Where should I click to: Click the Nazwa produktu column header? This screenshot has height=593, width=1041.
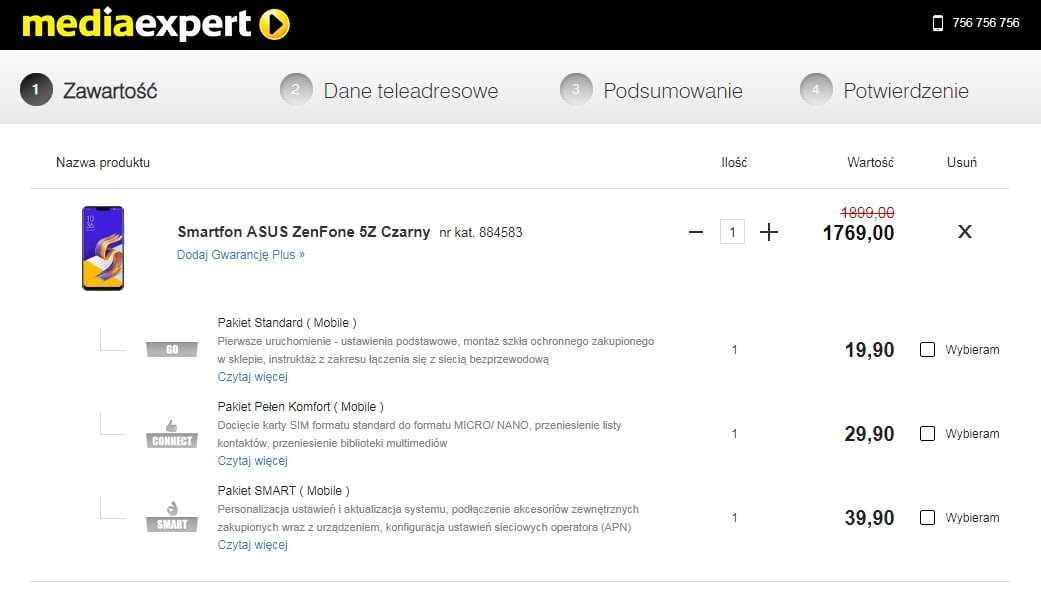point(103,162)
